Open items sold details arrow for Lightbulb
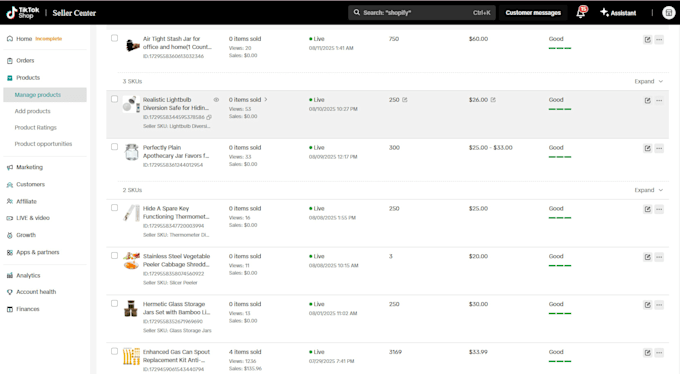 click(x=266, y=99)
